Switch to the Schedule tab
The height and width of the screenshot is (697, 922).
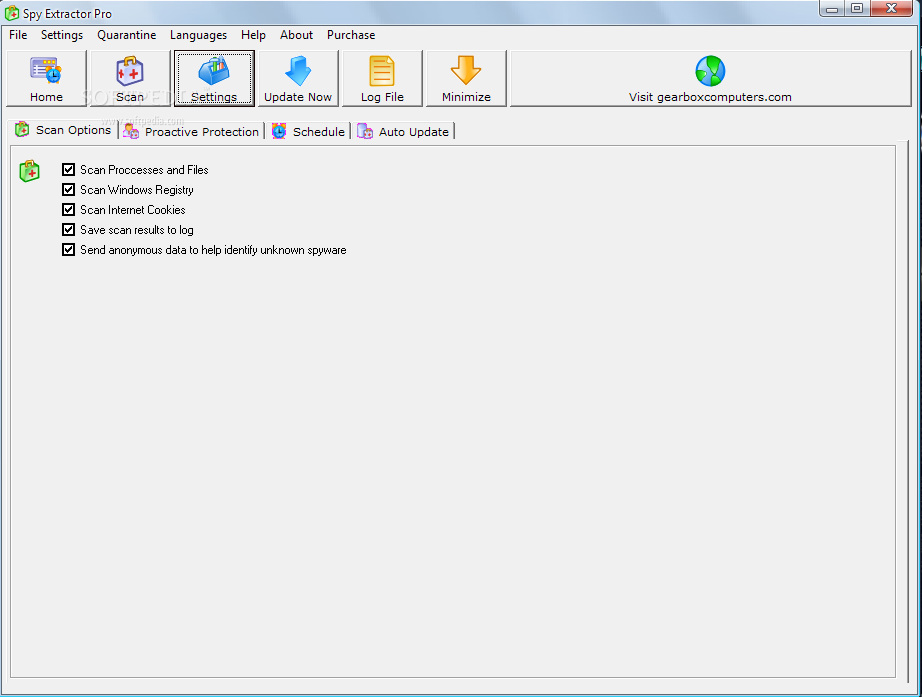(308, 132)
